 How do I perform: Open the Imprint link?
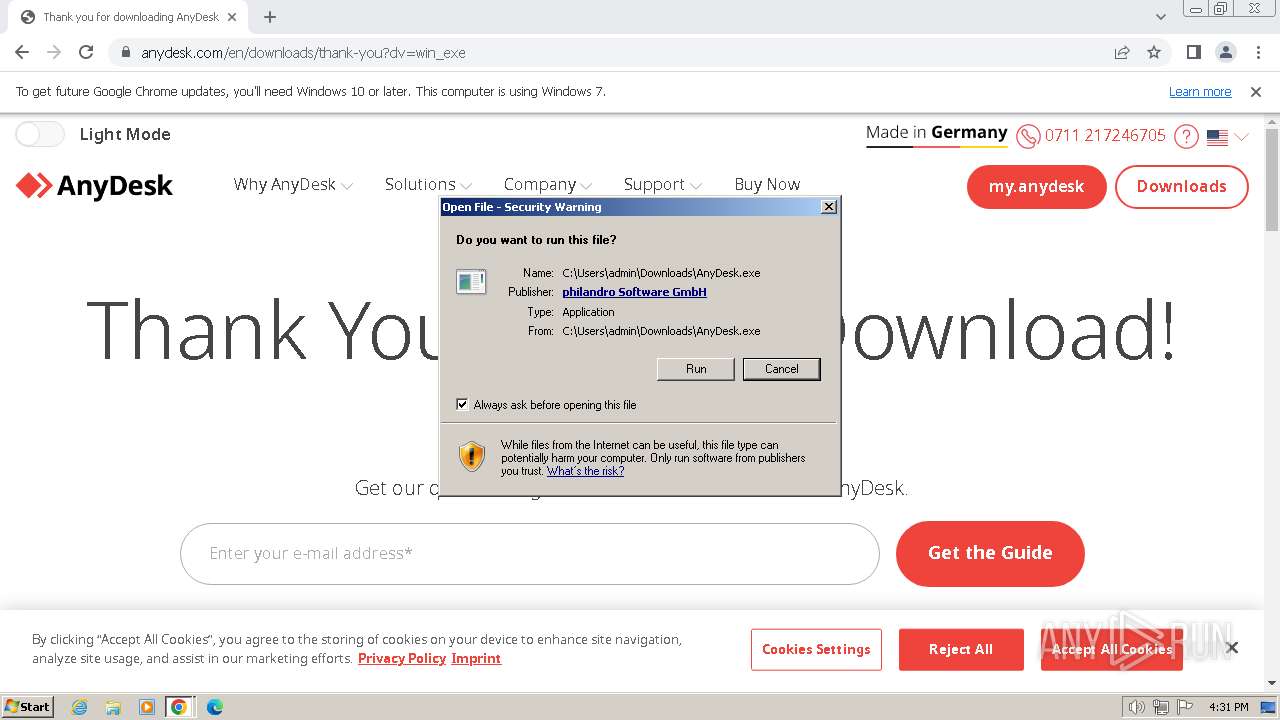476,658
